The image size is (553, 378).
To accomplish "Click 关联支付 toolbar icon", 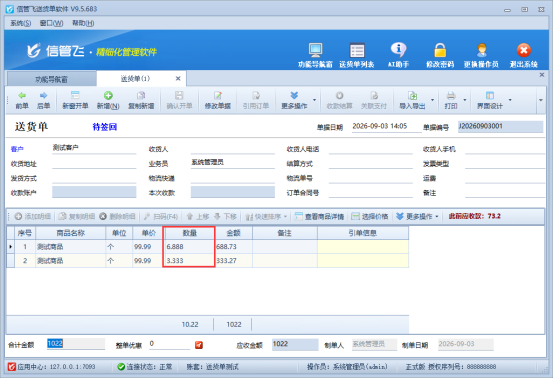I will tap(374, 100).
